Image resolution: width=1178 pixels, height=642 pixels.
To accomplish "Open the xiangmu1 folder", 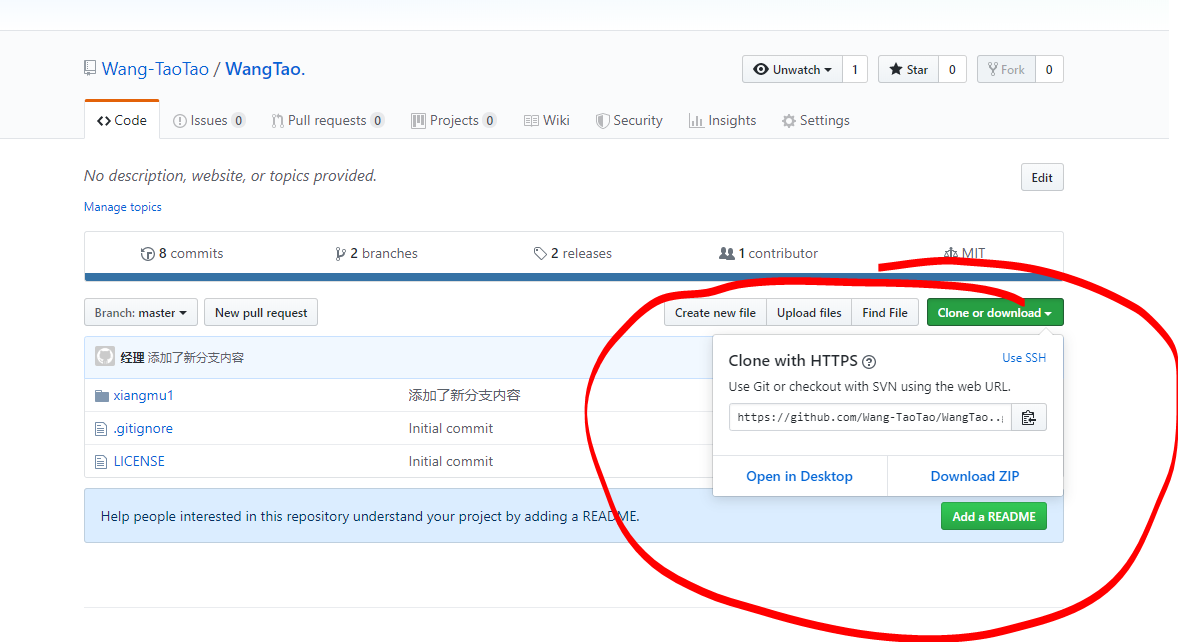I will [143, 396].
